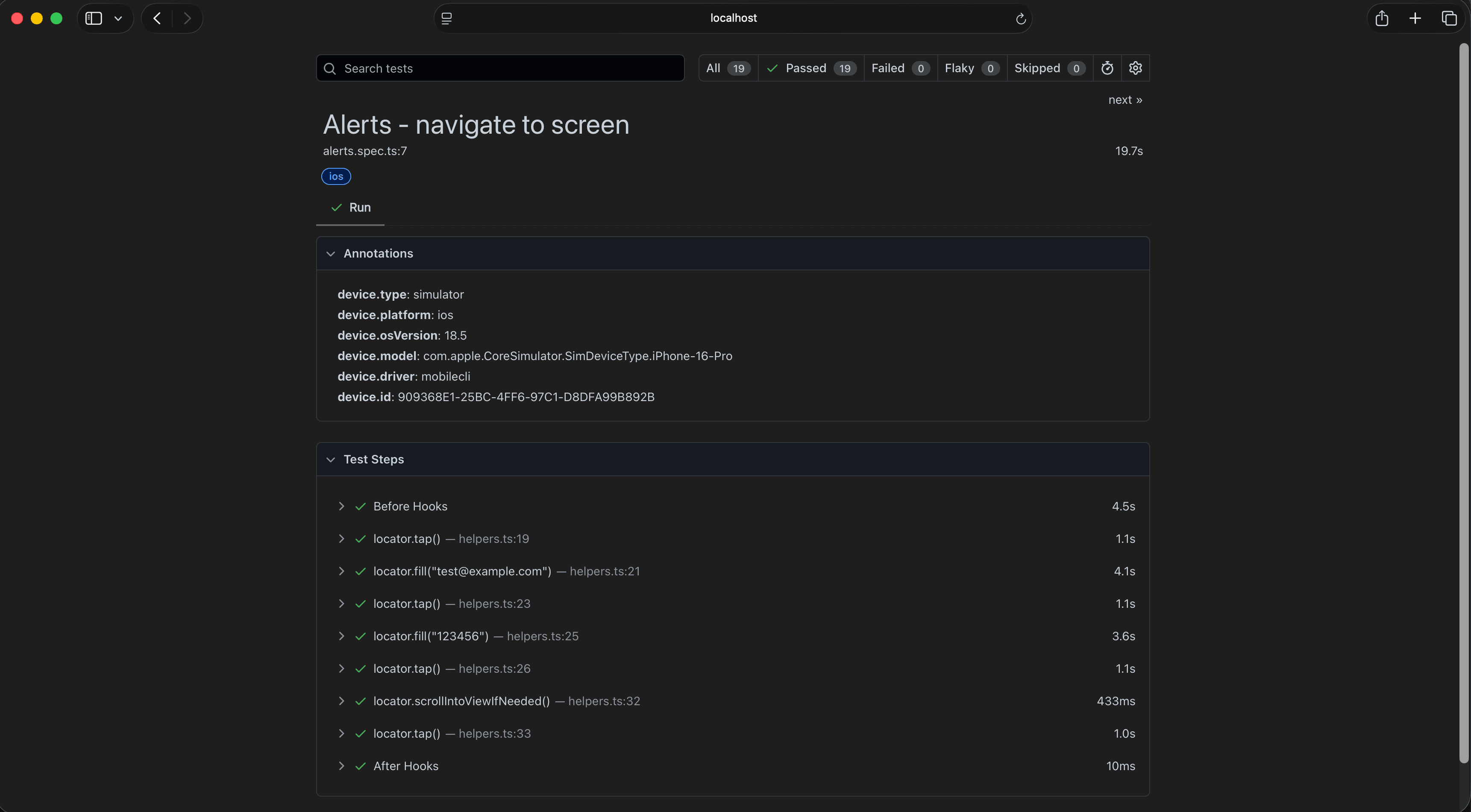Click the device.id value text
Screen dimensions: 1471x812
(x=526, y=397)
